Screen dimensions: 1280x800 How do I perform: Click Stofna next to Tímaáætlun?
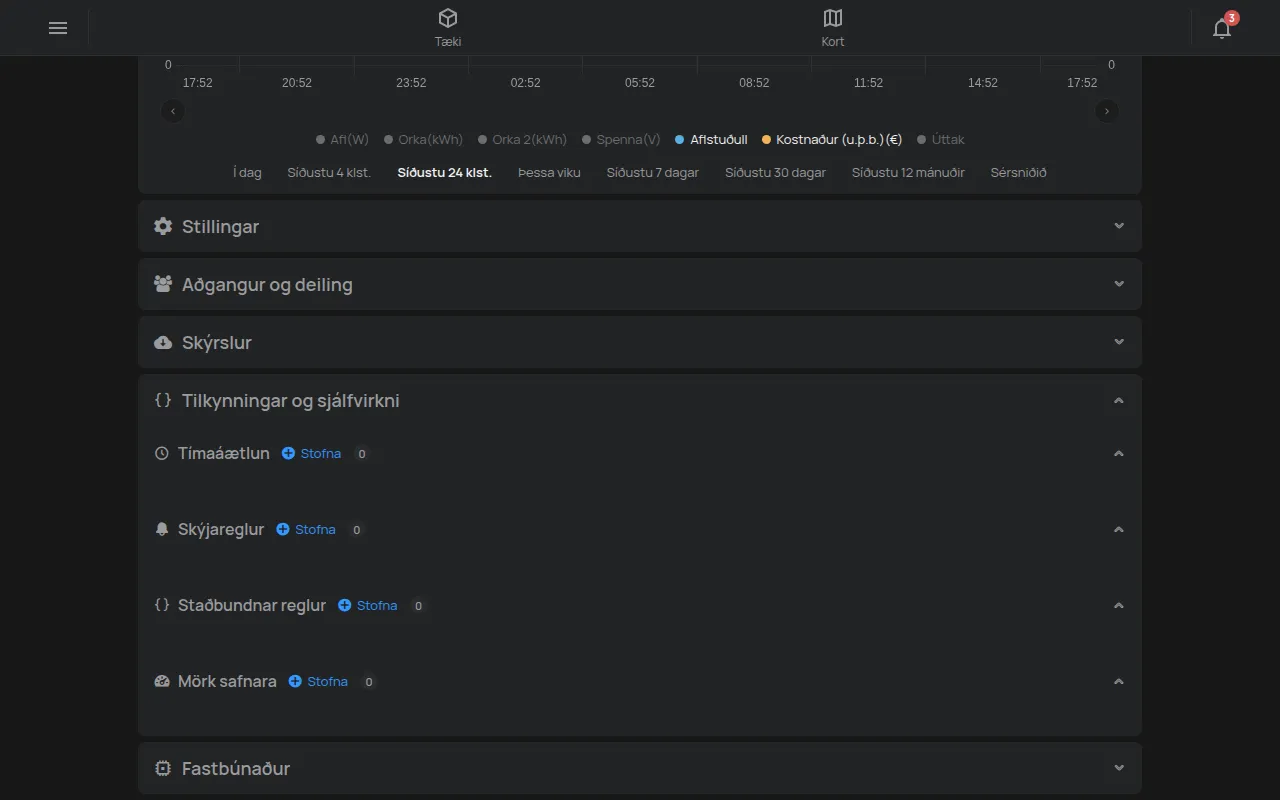(x=312, y=453)
